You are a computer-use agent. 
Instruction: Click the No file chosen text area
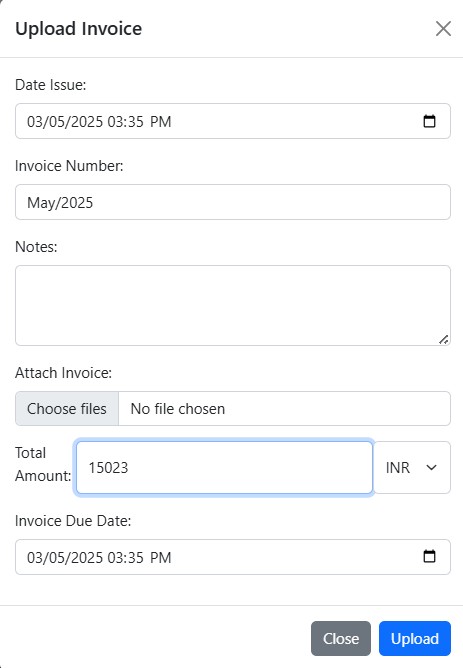[178, 409]
